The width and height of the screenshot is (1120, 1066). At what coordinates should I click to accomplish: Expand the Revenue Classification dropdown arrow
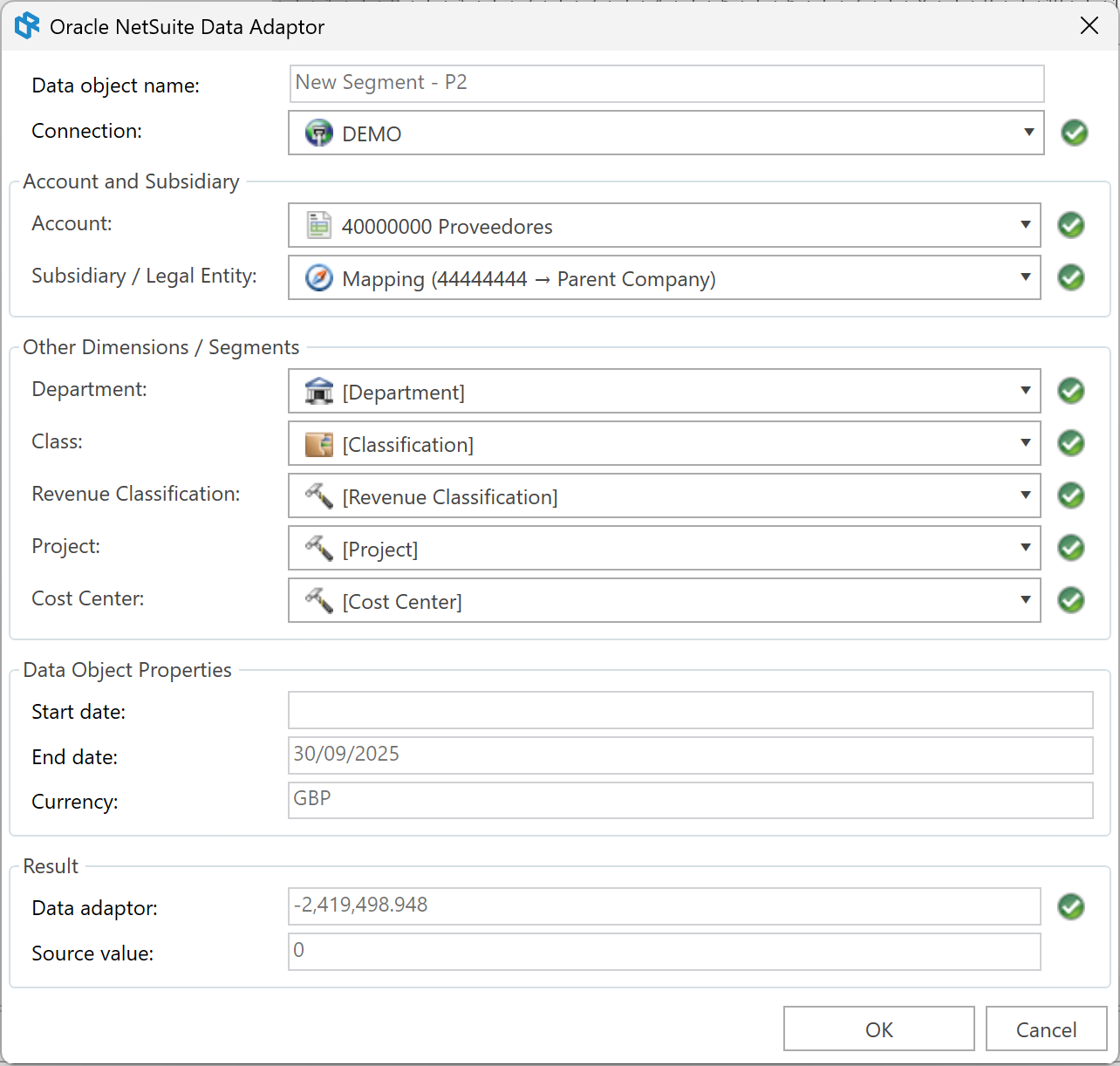tap(1026, 495)
